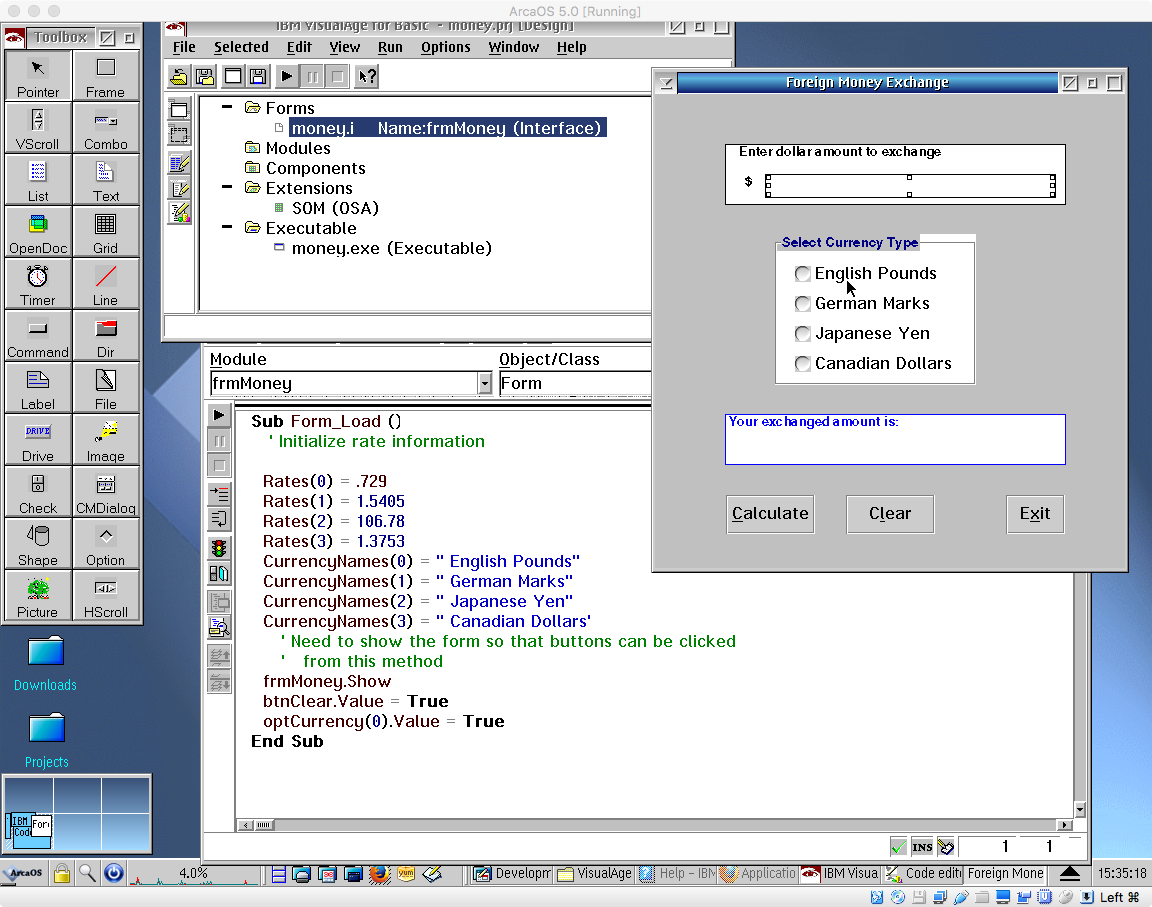This screenshot has height=907, width=1152.
Task: Click the open project toolbar icon
Action: click(x=179, y=76)
